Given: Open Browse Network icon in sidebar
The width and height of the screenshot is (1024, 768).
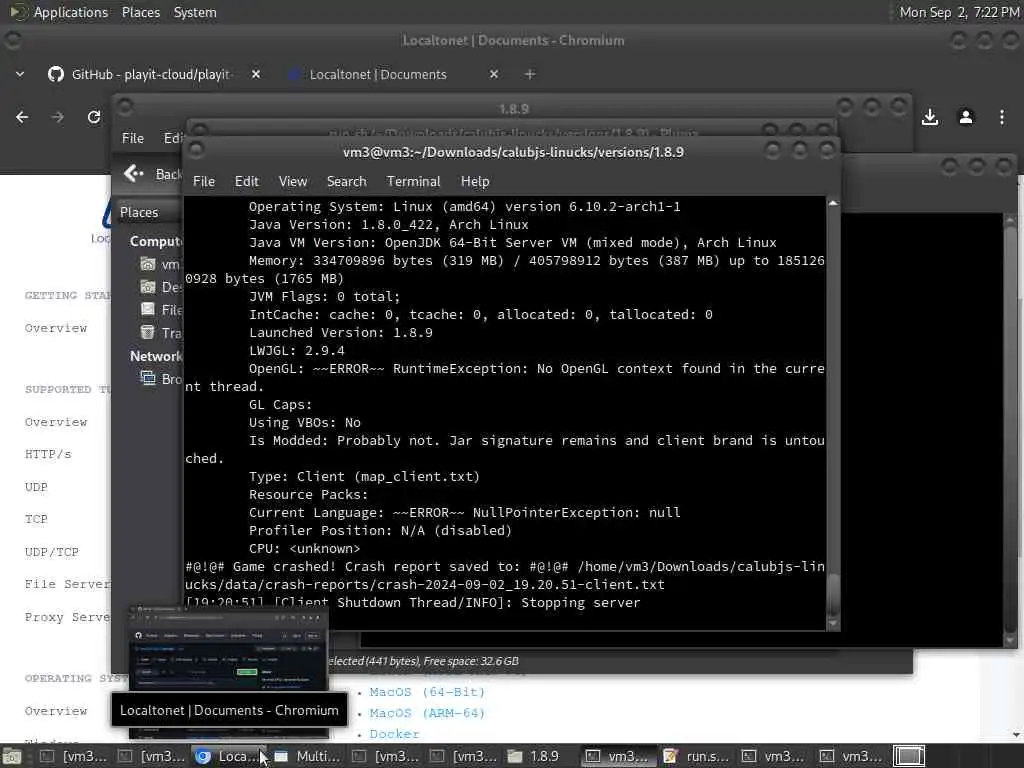Looking at the screenshot, I should pyautogui.click(x=148, y=378).
